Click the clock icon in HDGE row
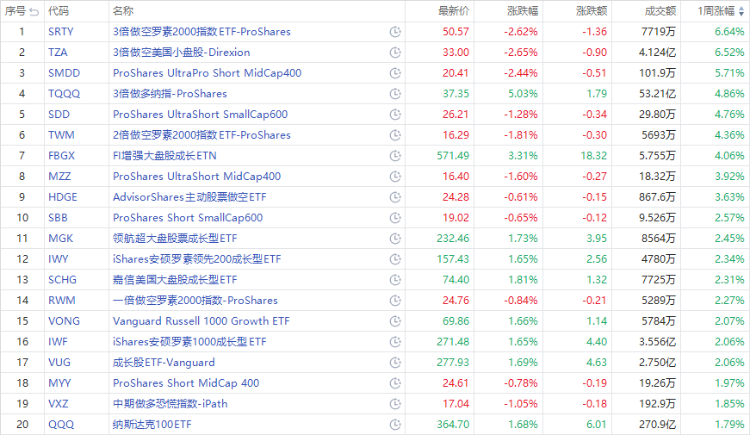The height and width of the screenshot is (435, 750). 395,197
